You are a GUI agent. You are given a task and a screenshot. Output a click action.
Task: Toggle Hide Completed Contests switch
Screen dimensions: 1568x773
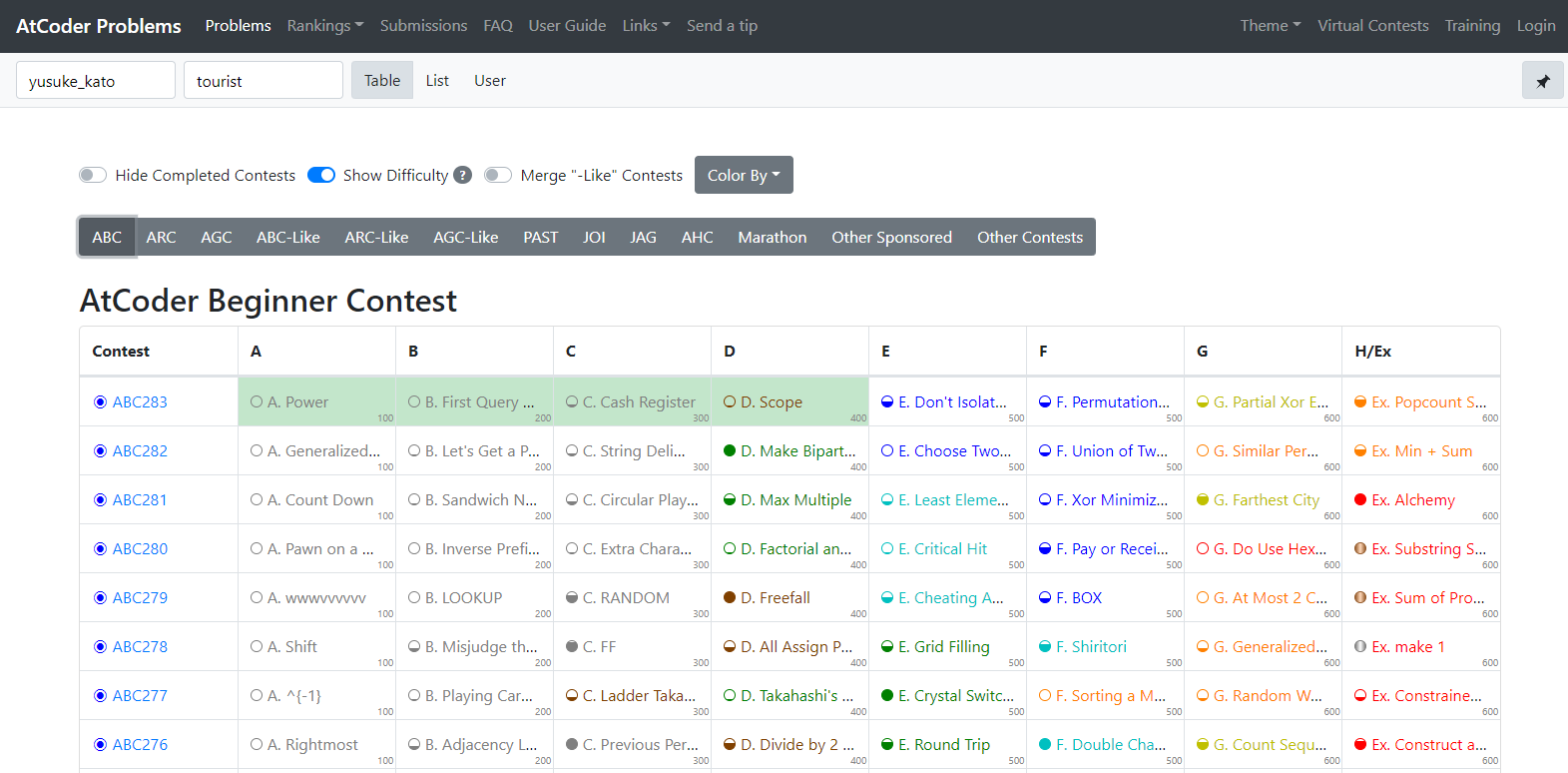[x=93, y=175]
